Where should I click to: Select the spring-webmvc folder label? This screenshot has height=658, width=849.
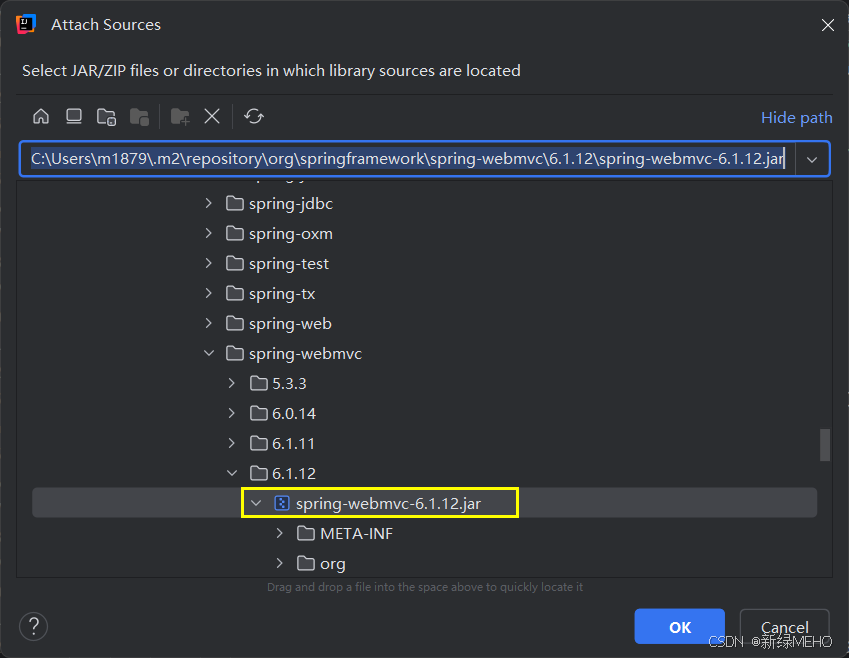305,354
